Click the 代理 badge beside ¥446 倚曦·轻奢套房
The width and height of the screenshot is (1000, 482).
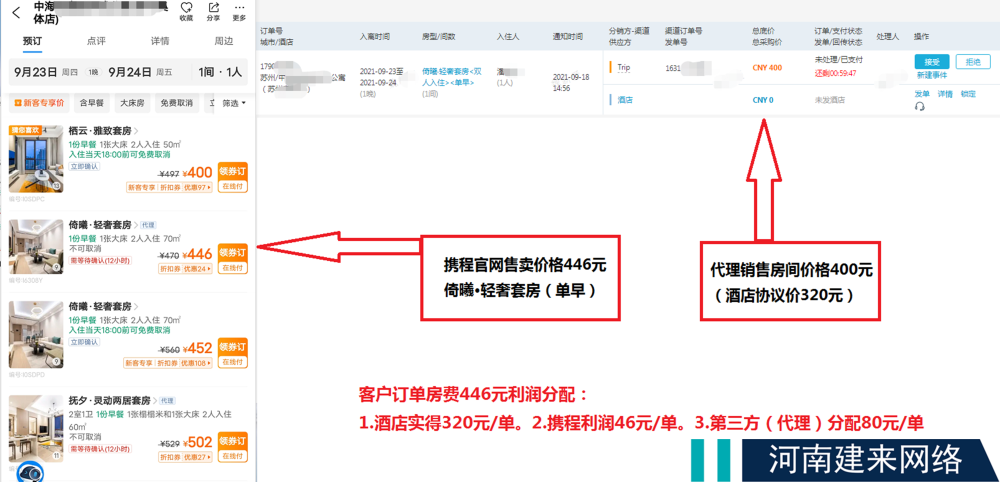[148, 225]
